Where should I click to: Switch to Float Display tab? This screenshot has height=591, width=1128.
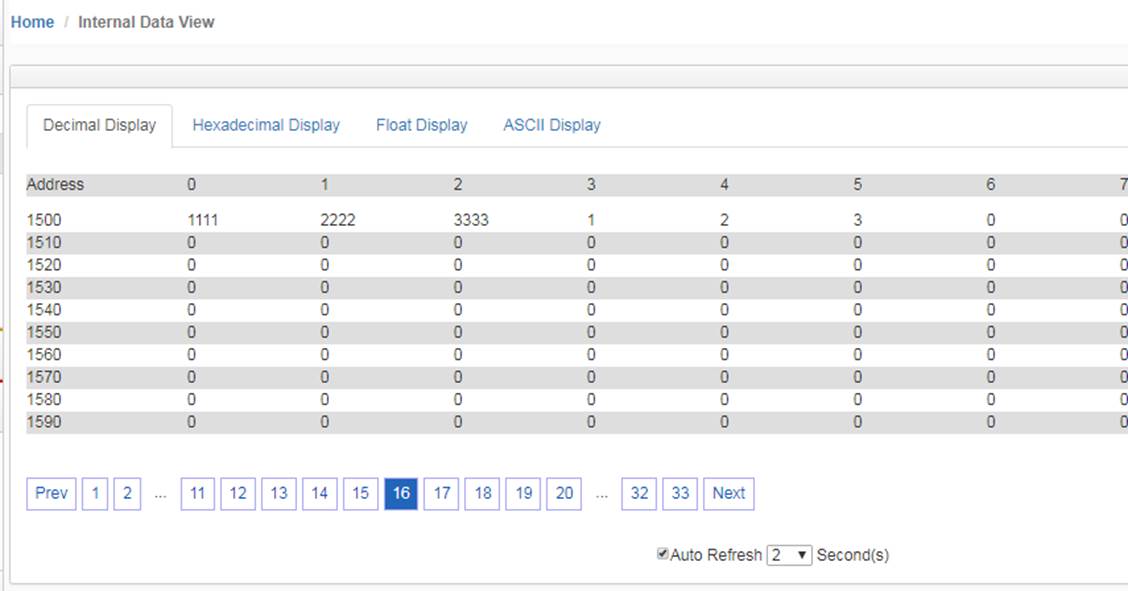point(422,125)
